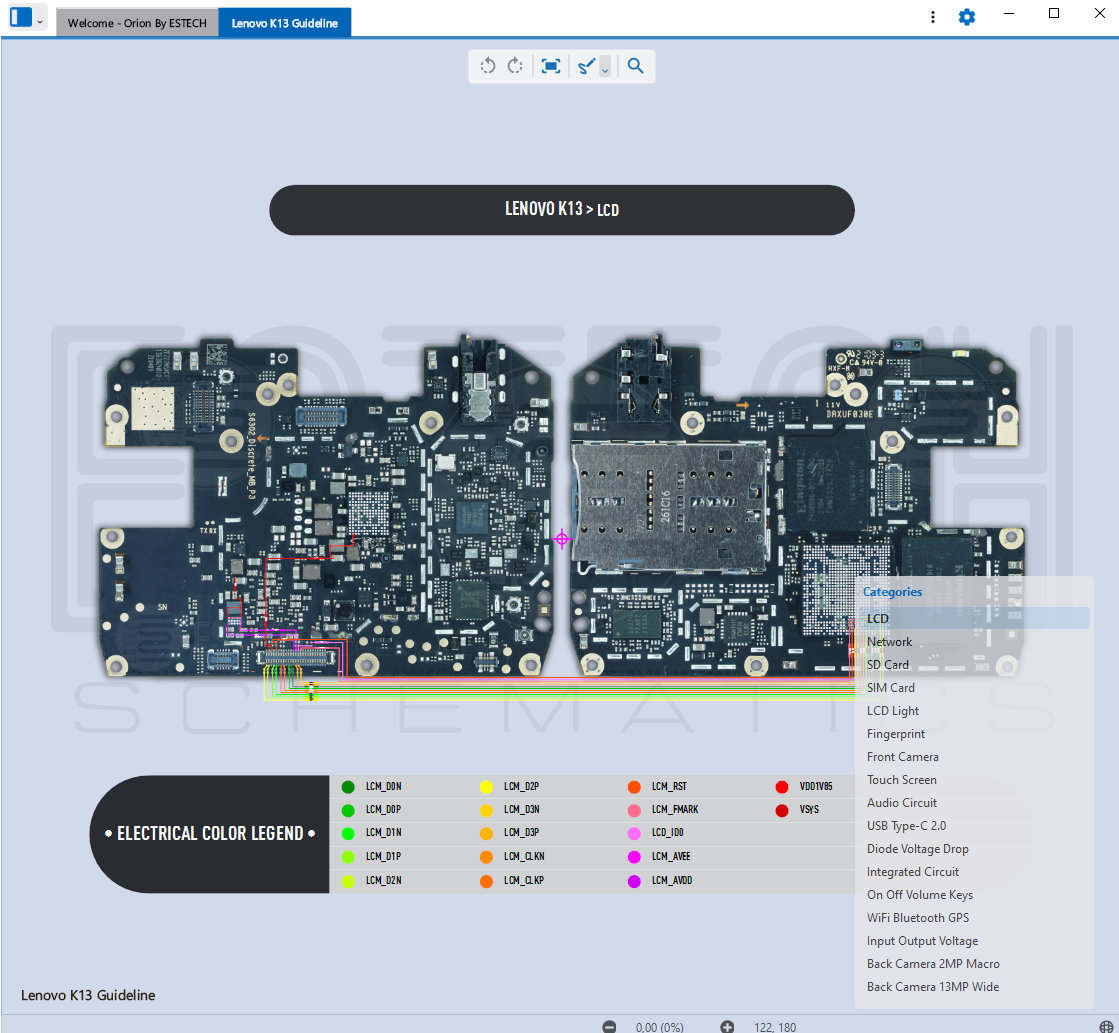Image resolution: width=1119 pixels, height=1033 pixels.
Task: Select the Lenovo K13 Guideline tab
Action: (x=285, y=23)
